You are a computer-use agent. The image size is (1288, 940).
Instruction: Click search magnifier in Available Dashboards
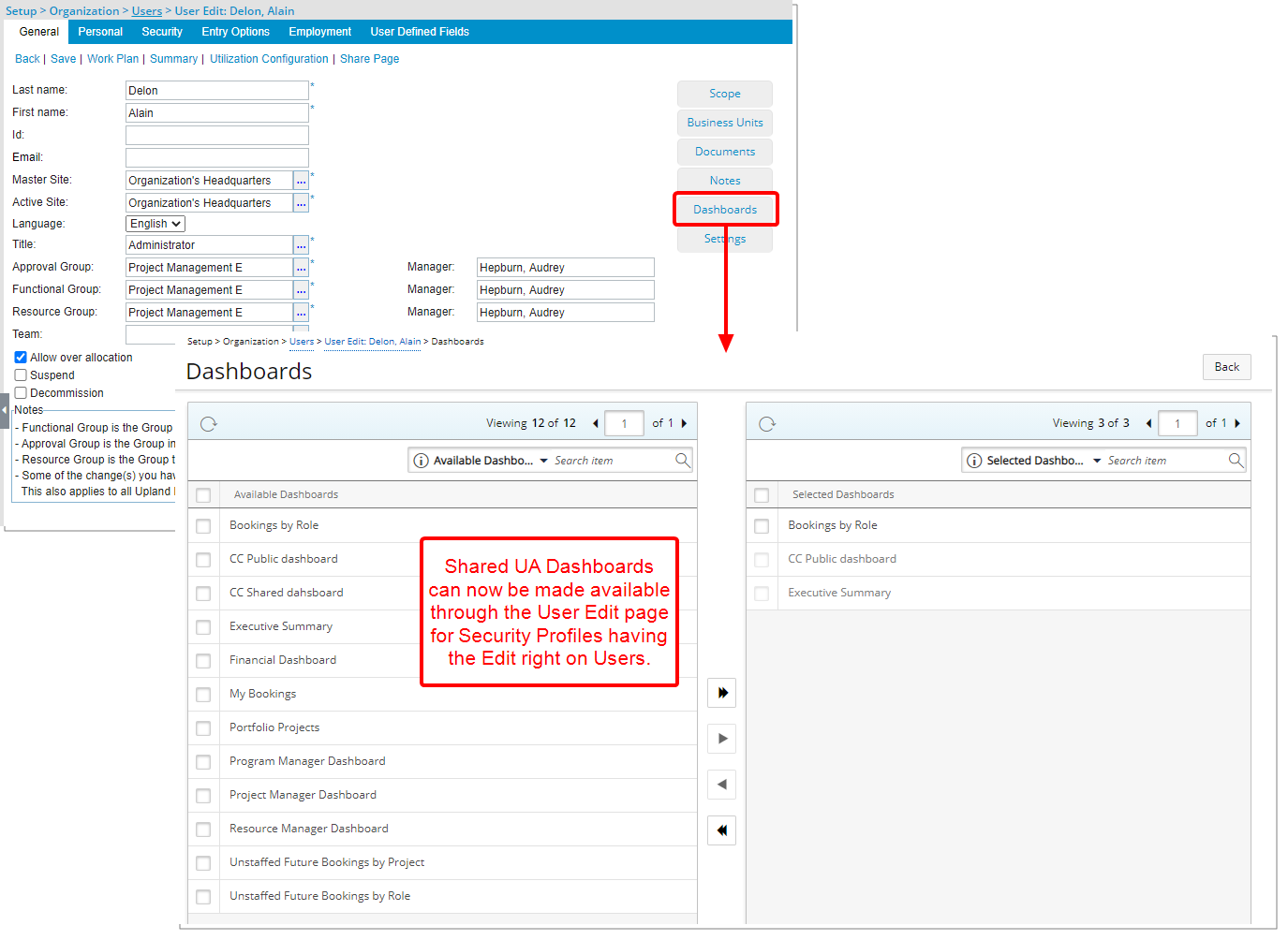click(683, 460)
